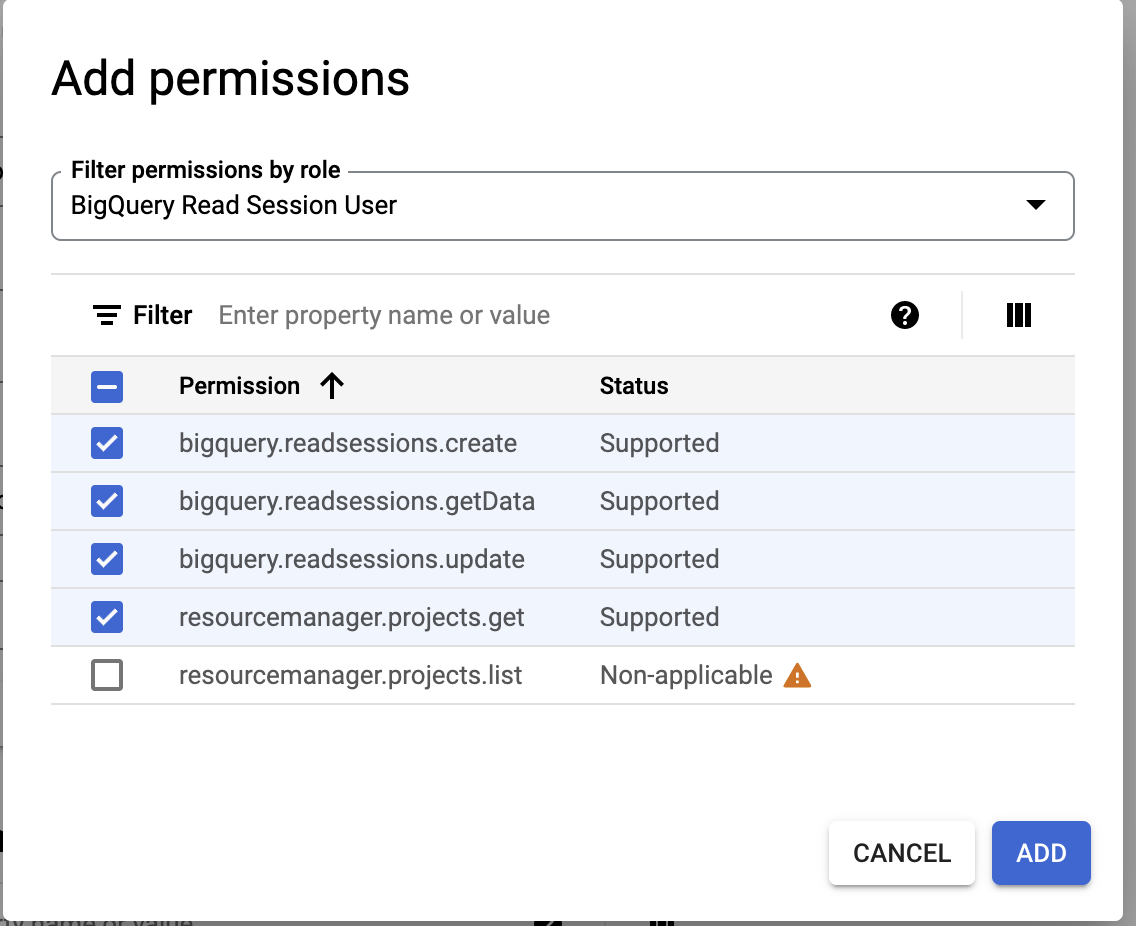Select resourcemanager.projects.list text

[x=350, y=675]
